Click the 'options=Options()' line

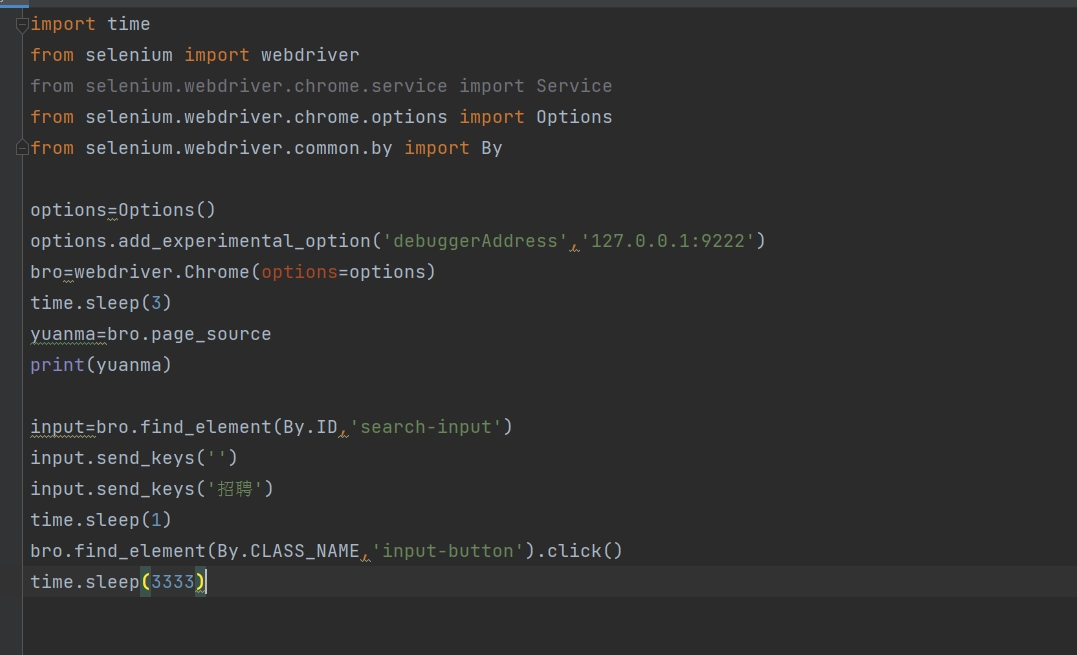click(x=123, y=210)
